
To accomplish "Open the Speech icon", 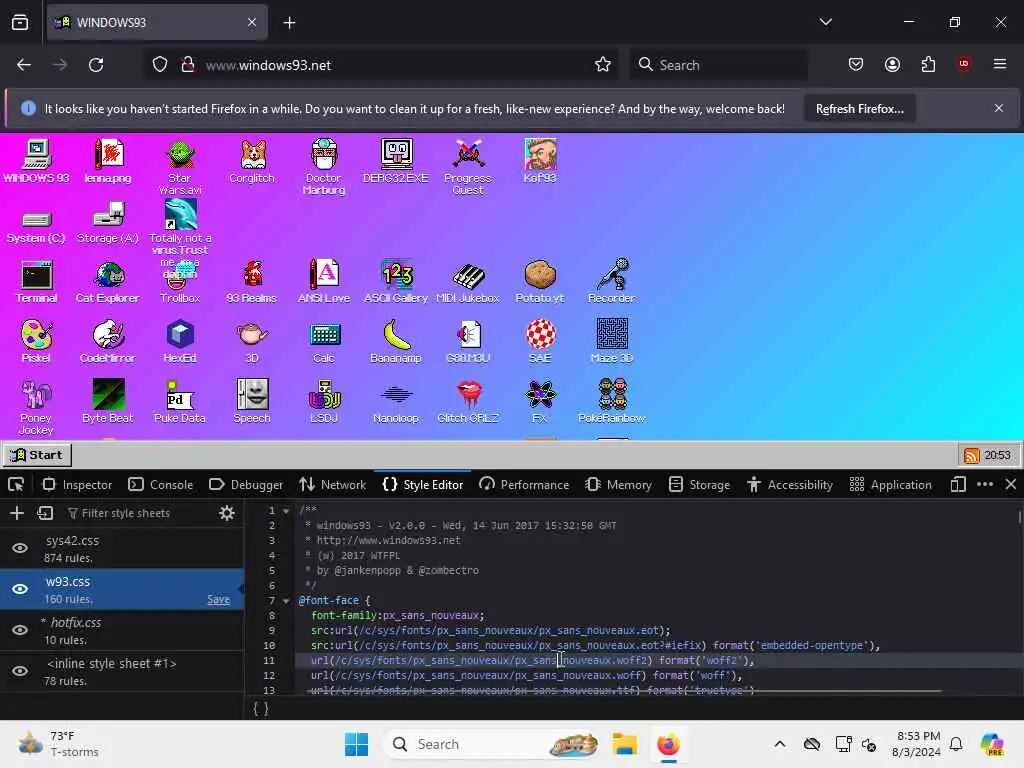I will 252,401.
